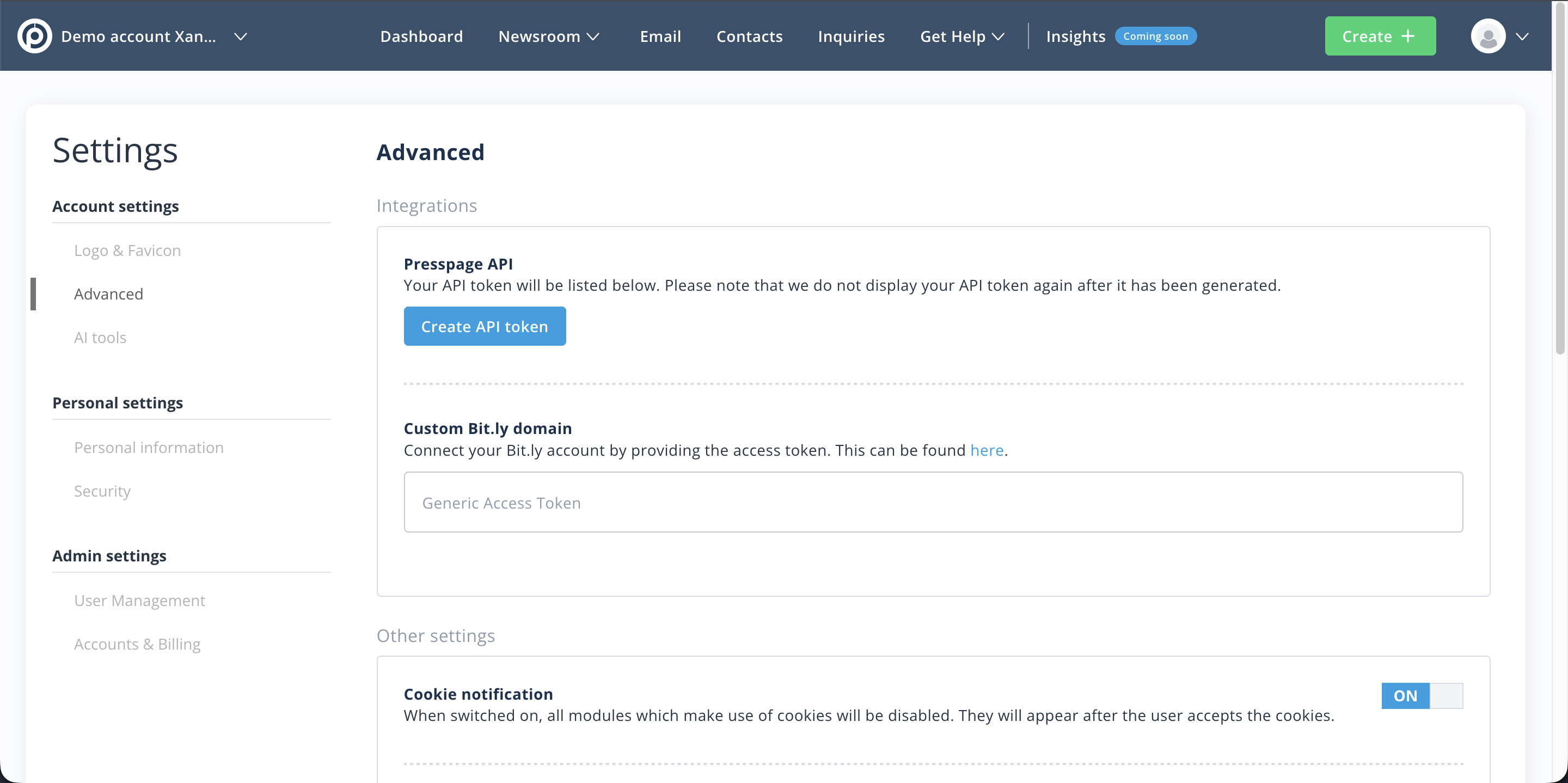This screenshot has width=1568, height=783.
Task: Open Accounts & Billing settings
Action: 137,644
